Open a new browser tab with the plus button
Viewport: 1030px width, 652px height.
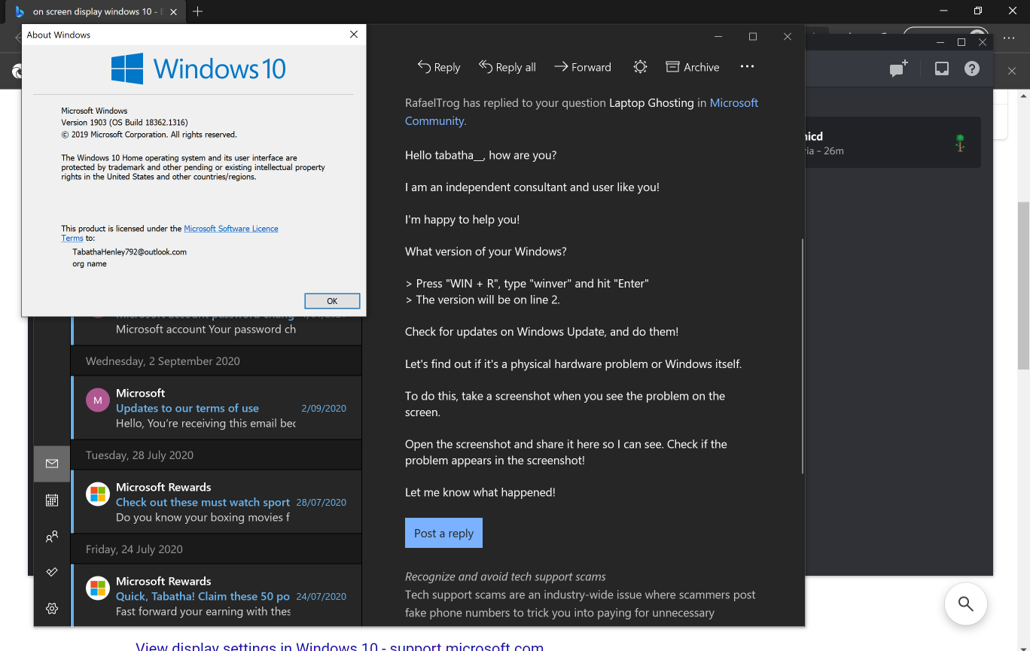(198, 11)
